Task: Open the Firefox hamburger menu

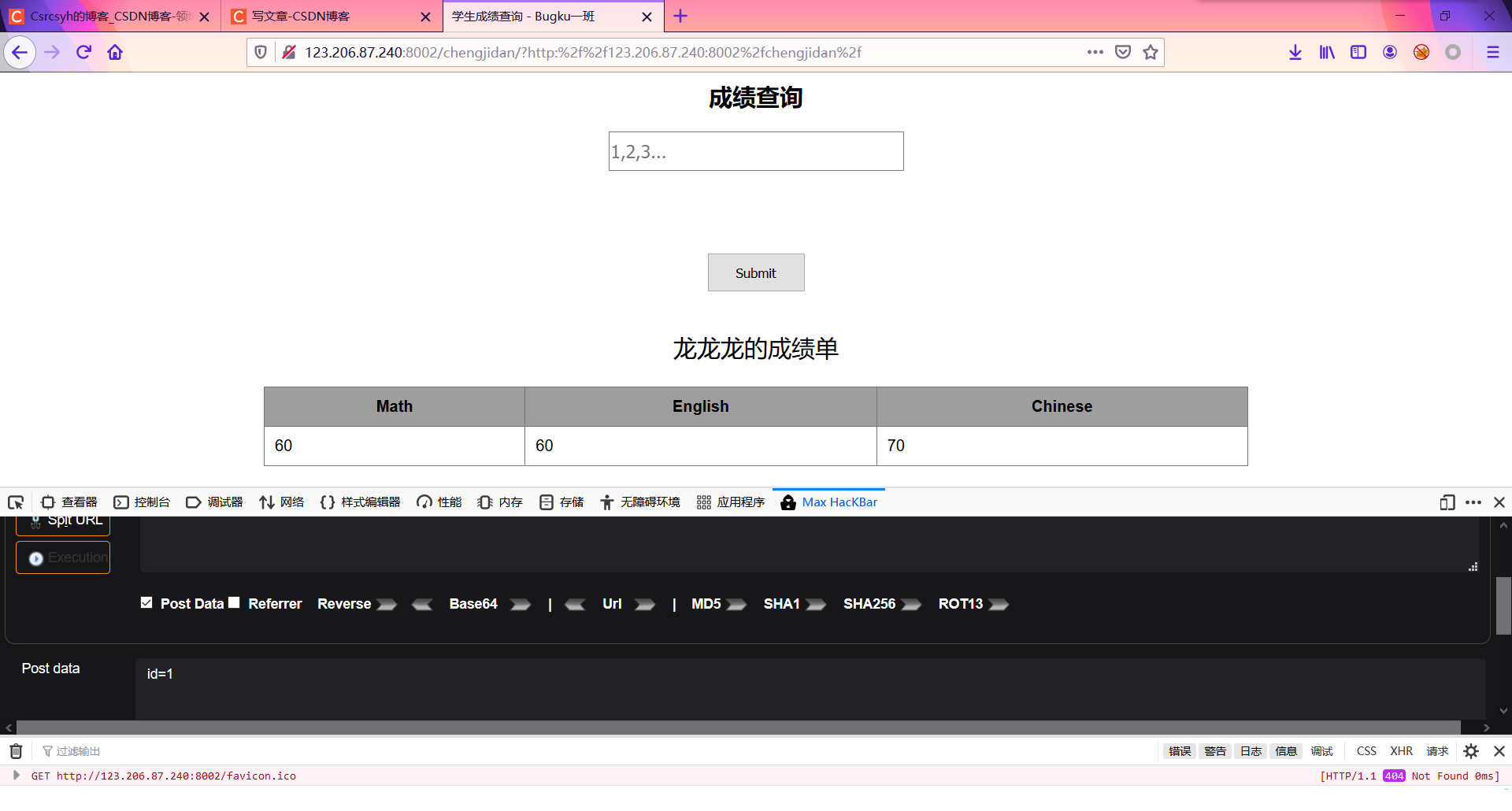Action: [1493, 53]
